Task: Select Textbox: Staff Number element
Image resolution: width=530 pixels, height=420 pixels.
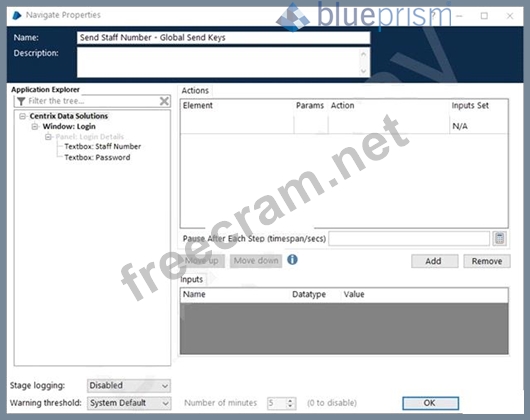Action: click(103, 147)
